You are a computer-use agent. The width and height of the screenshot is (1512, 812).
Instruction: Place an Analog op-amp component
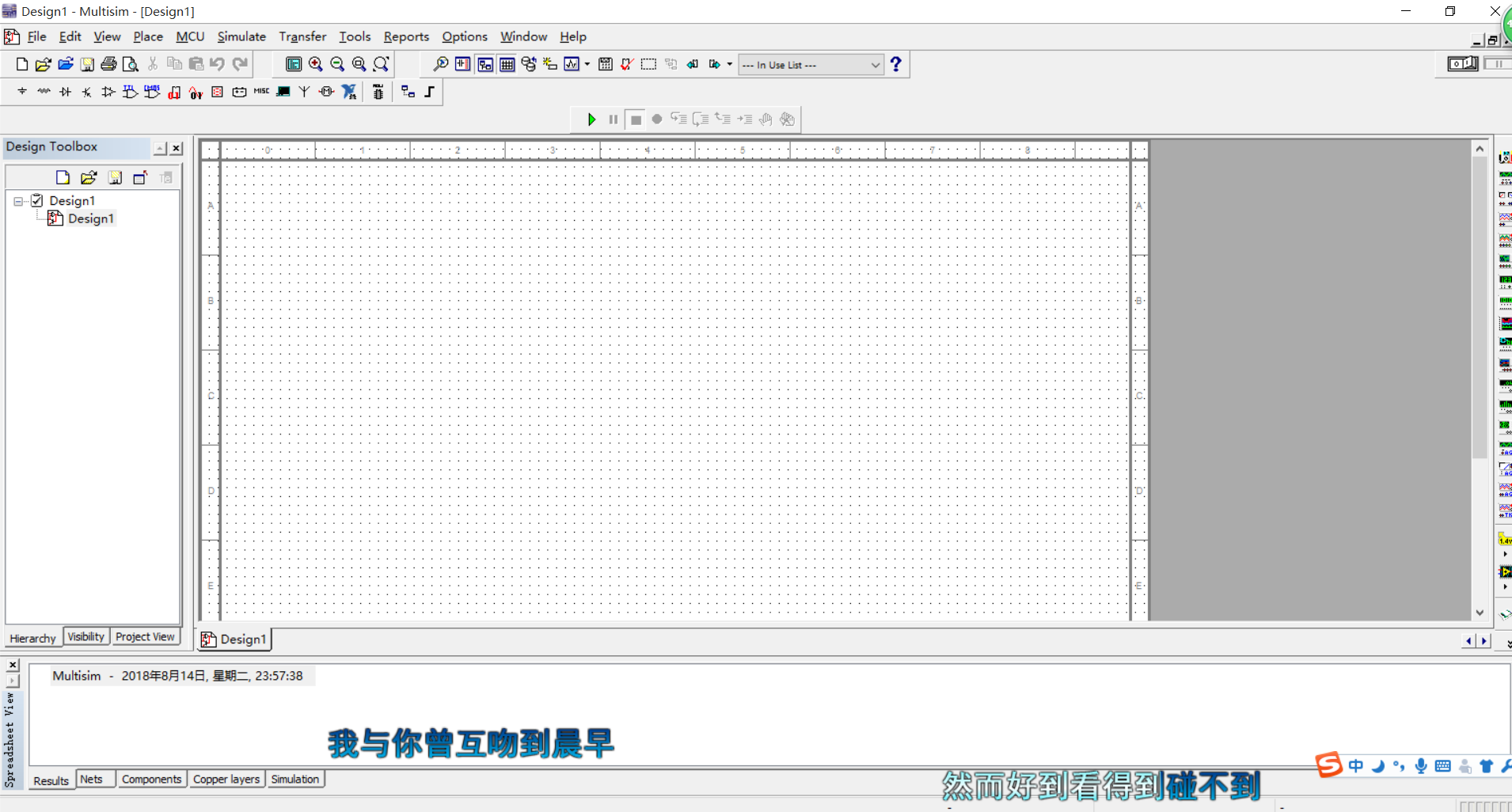[108, 92]
